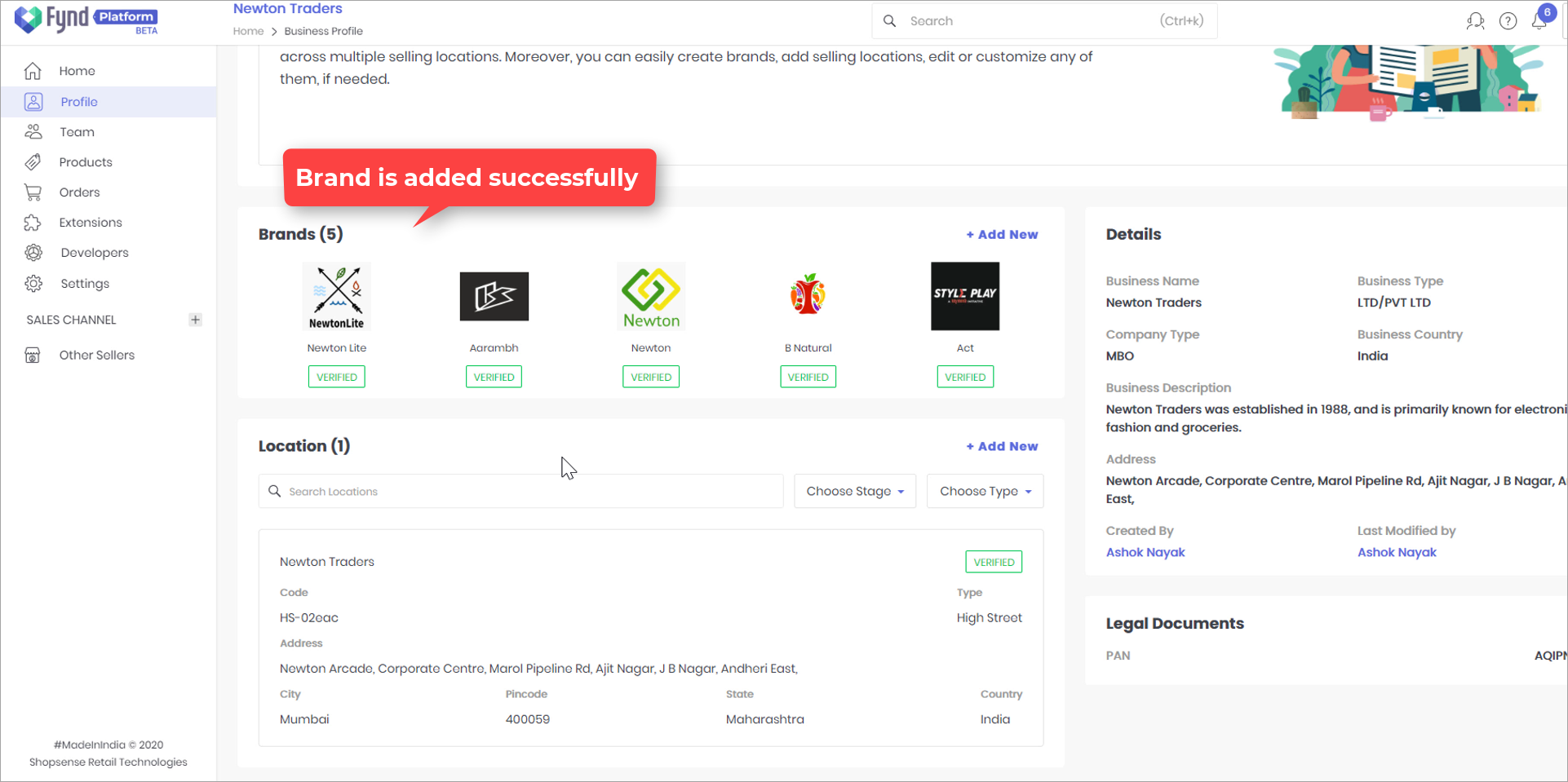The width and height of the screenshot is (1568, 782).
Task: Click VERIFIED badge under Newton Lite
Action: [x=337, y=377]
